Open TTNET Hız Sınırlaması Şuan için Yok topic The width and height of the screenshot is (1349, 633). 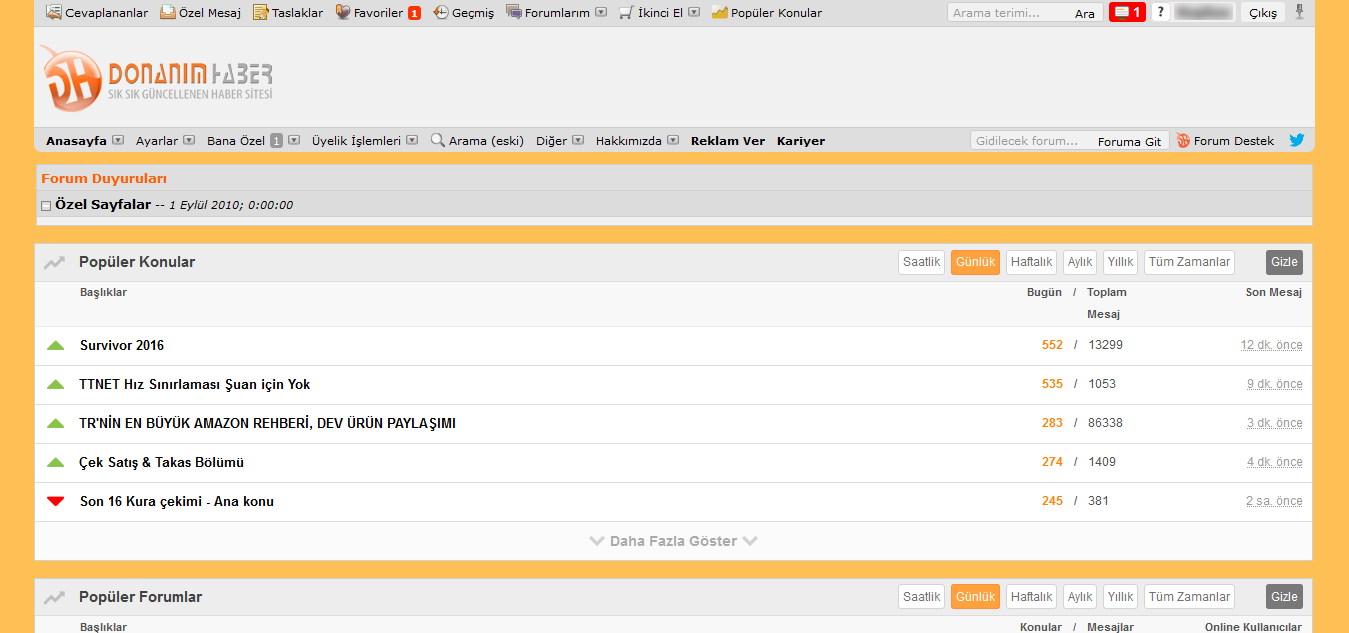pyautogui.click(x=195, y=385)
